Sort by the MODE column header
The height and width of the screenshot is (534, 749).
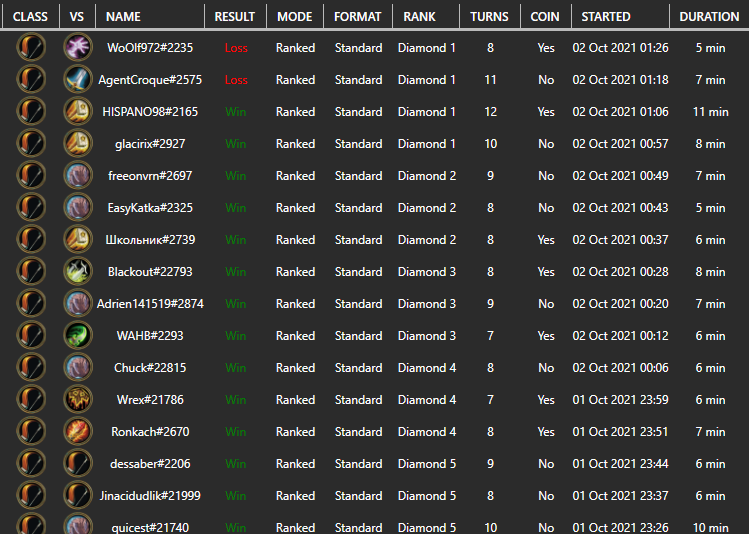click(295, 17)
